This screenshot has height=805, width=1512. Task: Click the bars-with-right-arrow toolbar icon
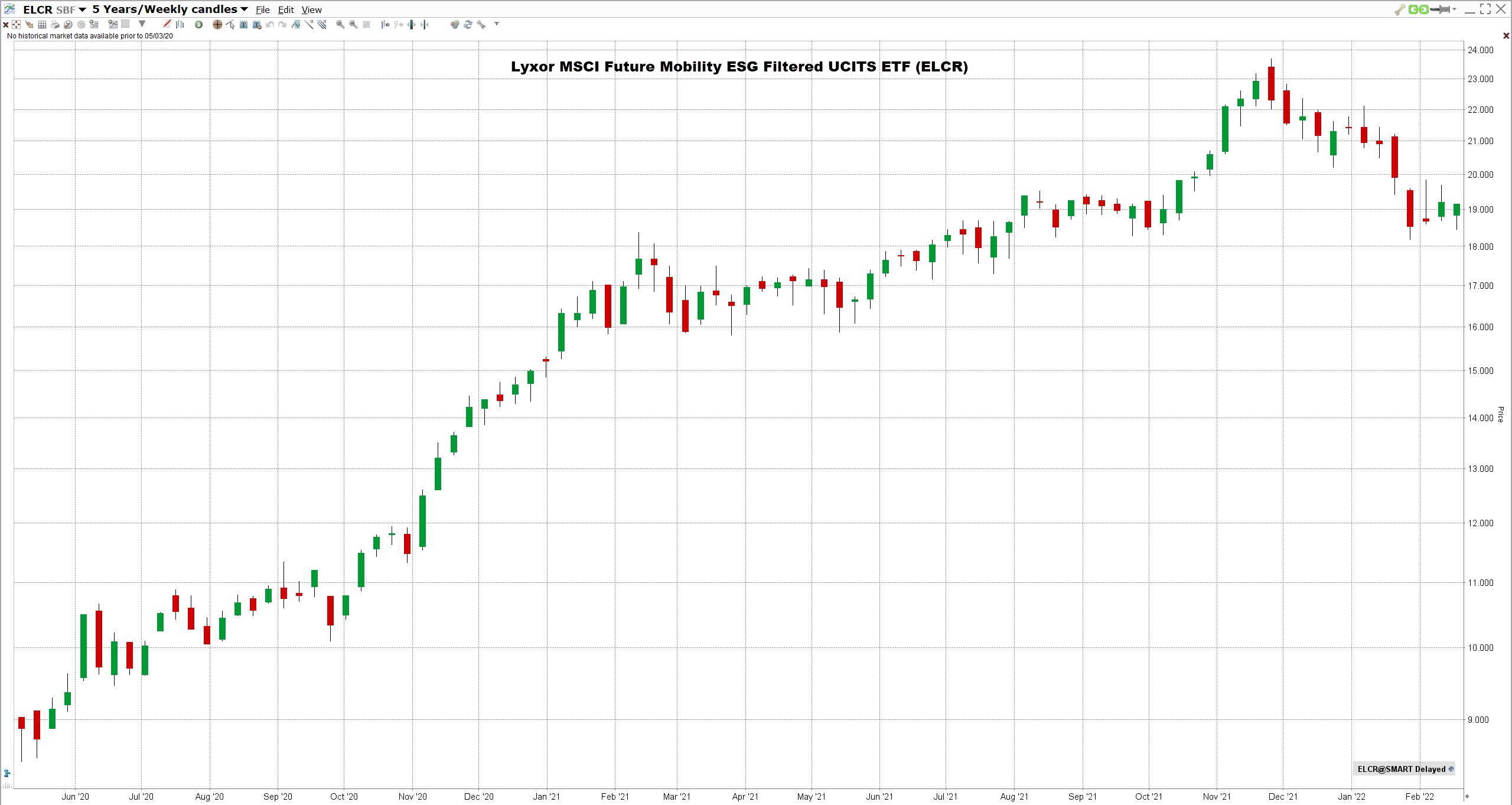(x=386, y=25)
